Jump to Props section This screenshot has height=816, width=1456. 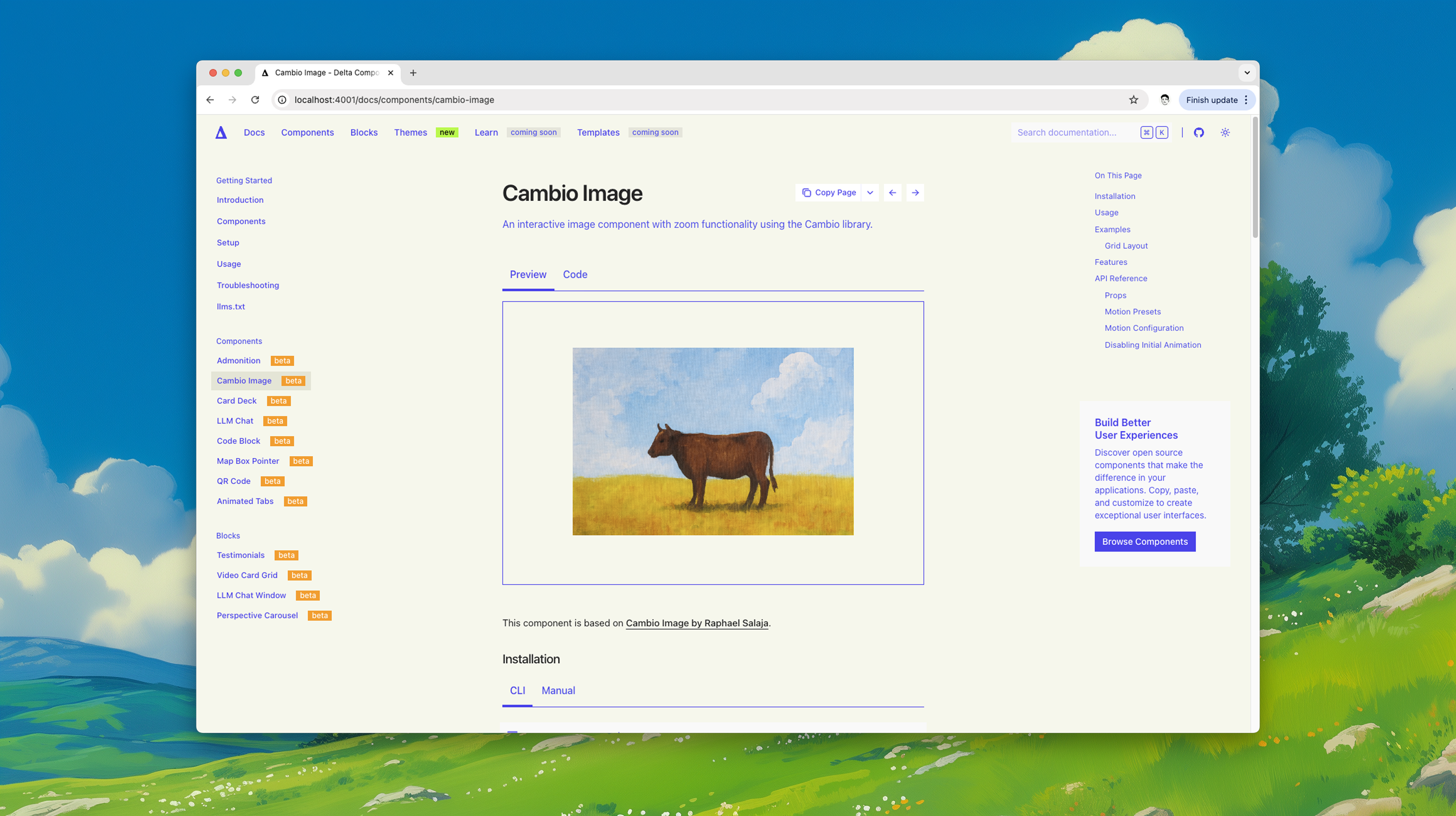[1115, 295]
